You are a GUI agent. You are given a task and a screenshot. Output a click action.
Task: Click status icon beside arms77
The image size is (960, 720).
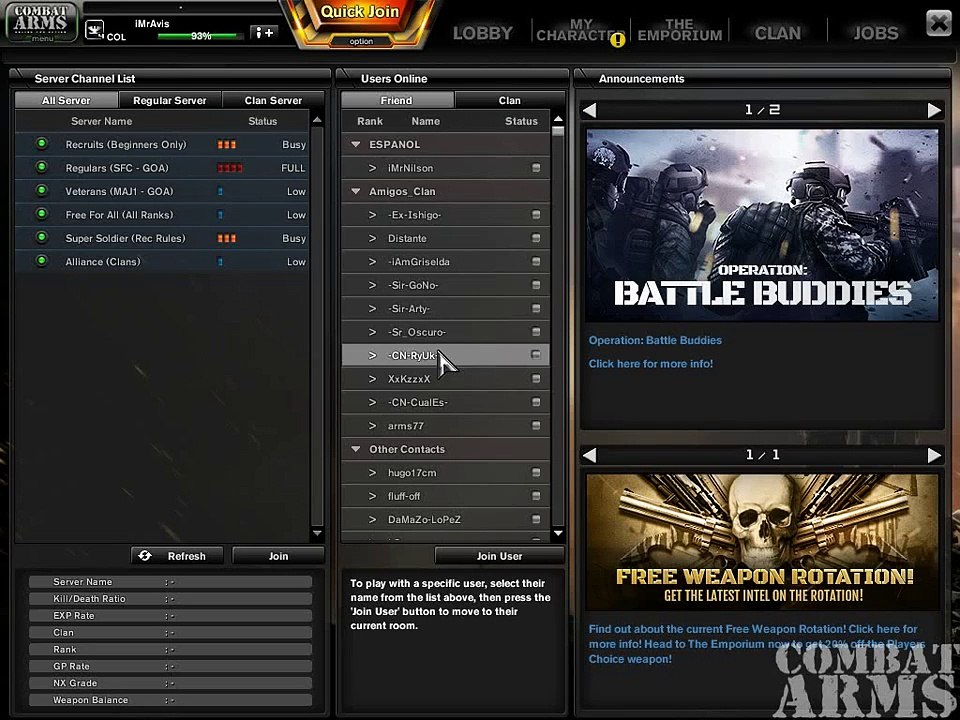[x=536, y=426]
